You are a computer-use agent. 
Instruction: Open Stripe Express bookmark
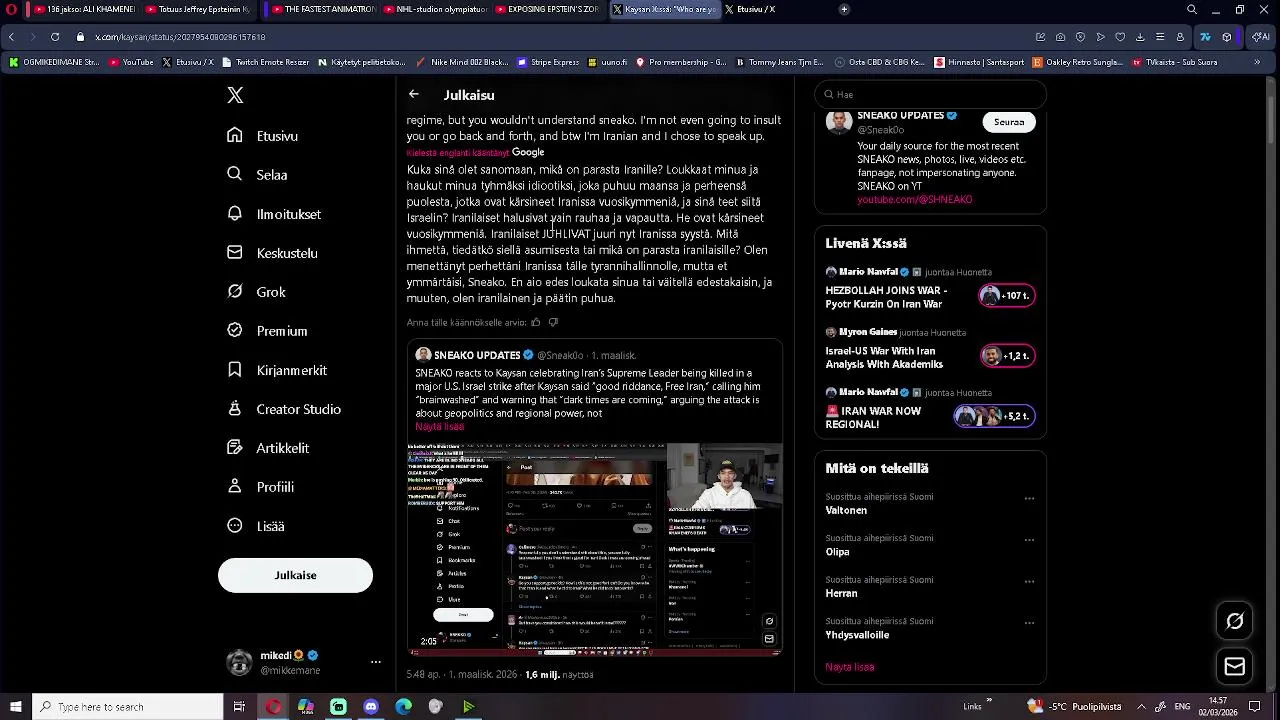548,62
